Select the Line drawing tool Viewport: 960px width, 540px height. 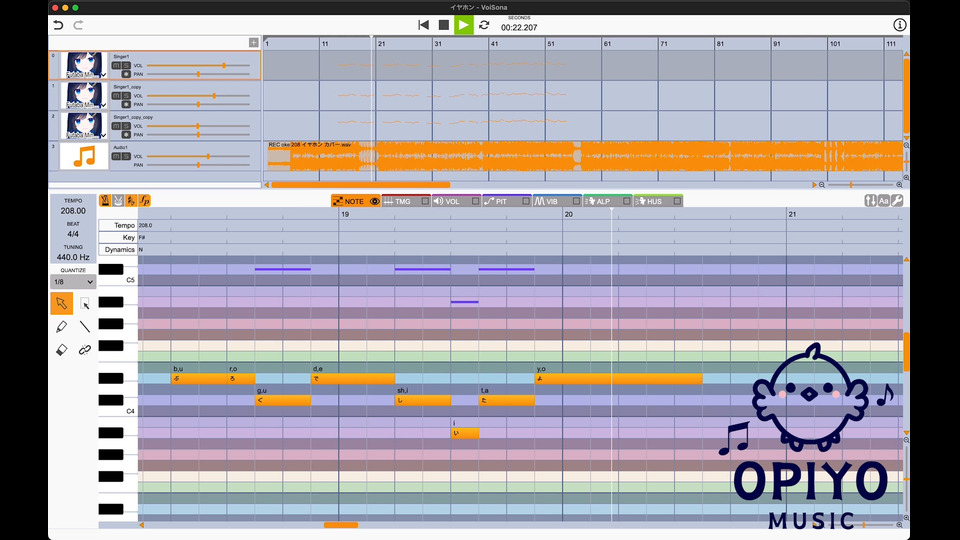point(85,326)
